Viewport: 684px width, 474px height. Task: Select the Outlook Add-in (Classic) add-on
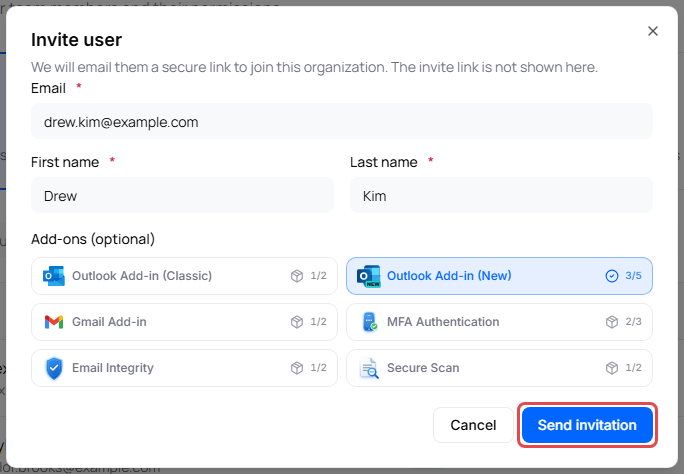tap(184, 276)
